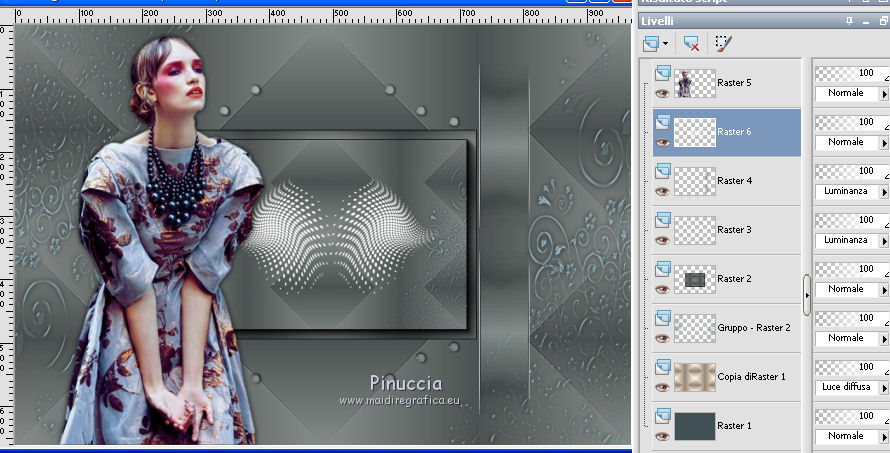Click Luminanza blend field of Raster 4
Viewport: 890px width, 453px height.
click(x=847, y=192)
